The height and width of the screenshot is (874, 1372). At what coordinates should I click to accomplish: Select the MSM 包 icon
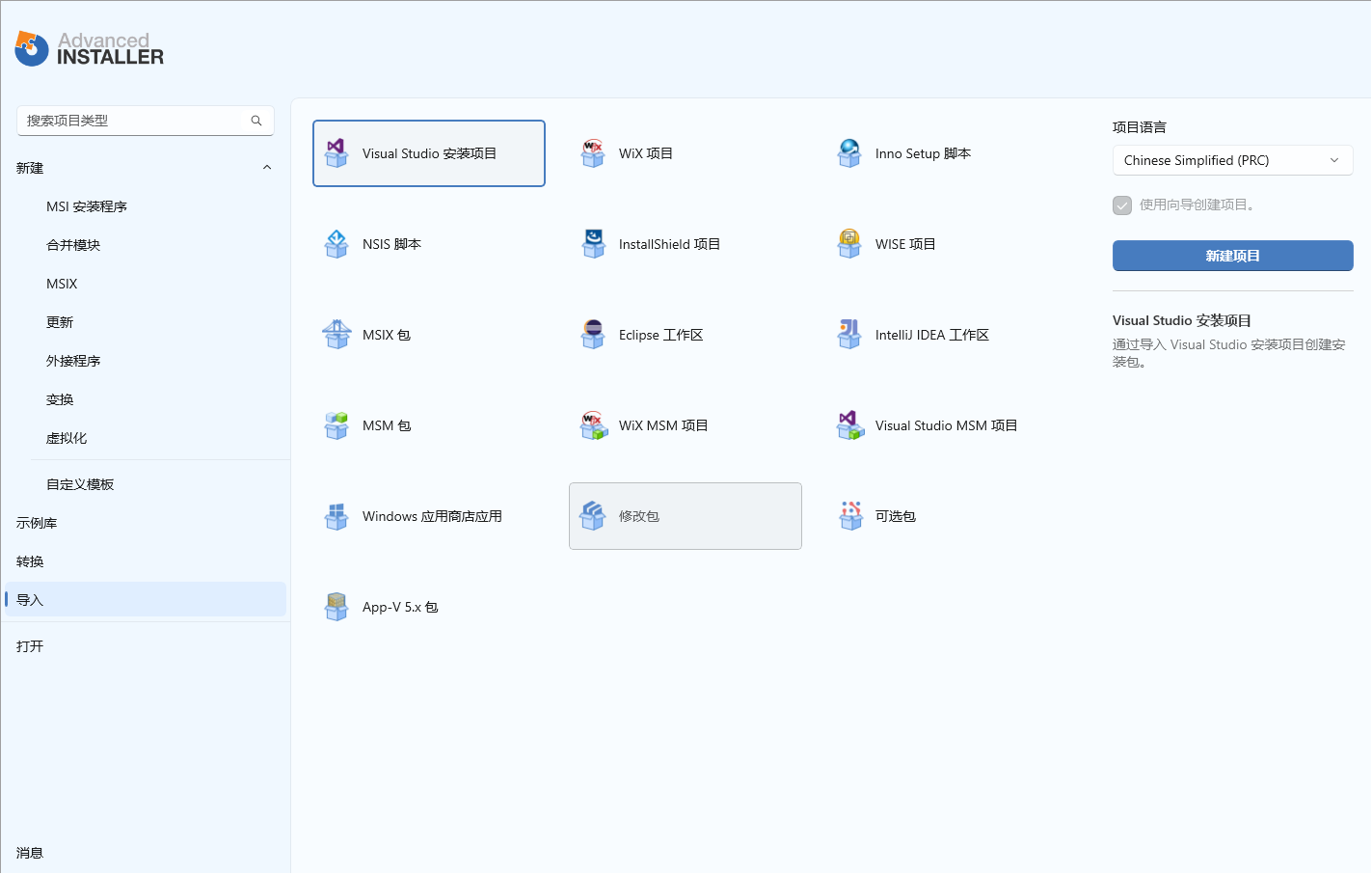coord(336,425)
